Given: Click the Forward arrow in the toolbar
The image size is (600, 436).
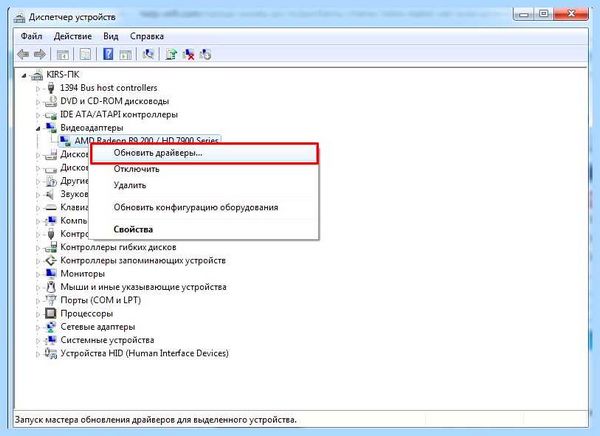Looking at the screenshot, I should click(x=40, y=55).
